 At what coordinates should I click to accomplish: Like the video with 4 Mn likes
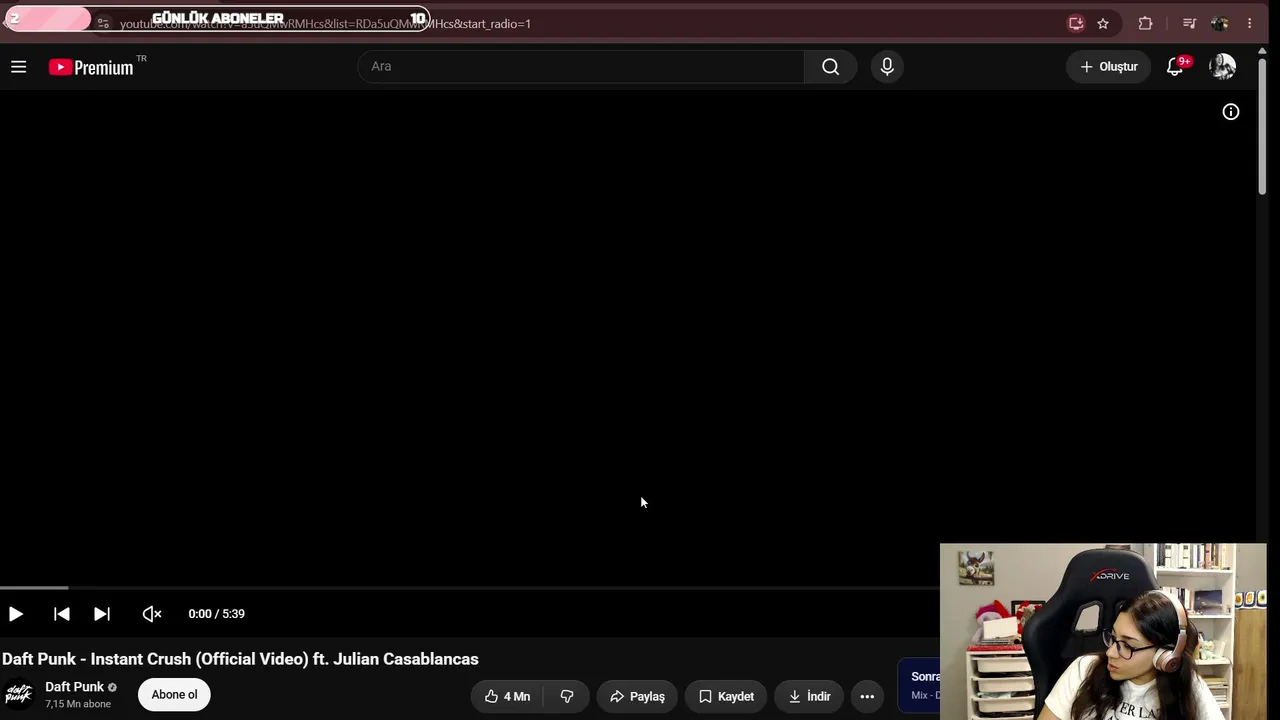(x=507, y=696)
